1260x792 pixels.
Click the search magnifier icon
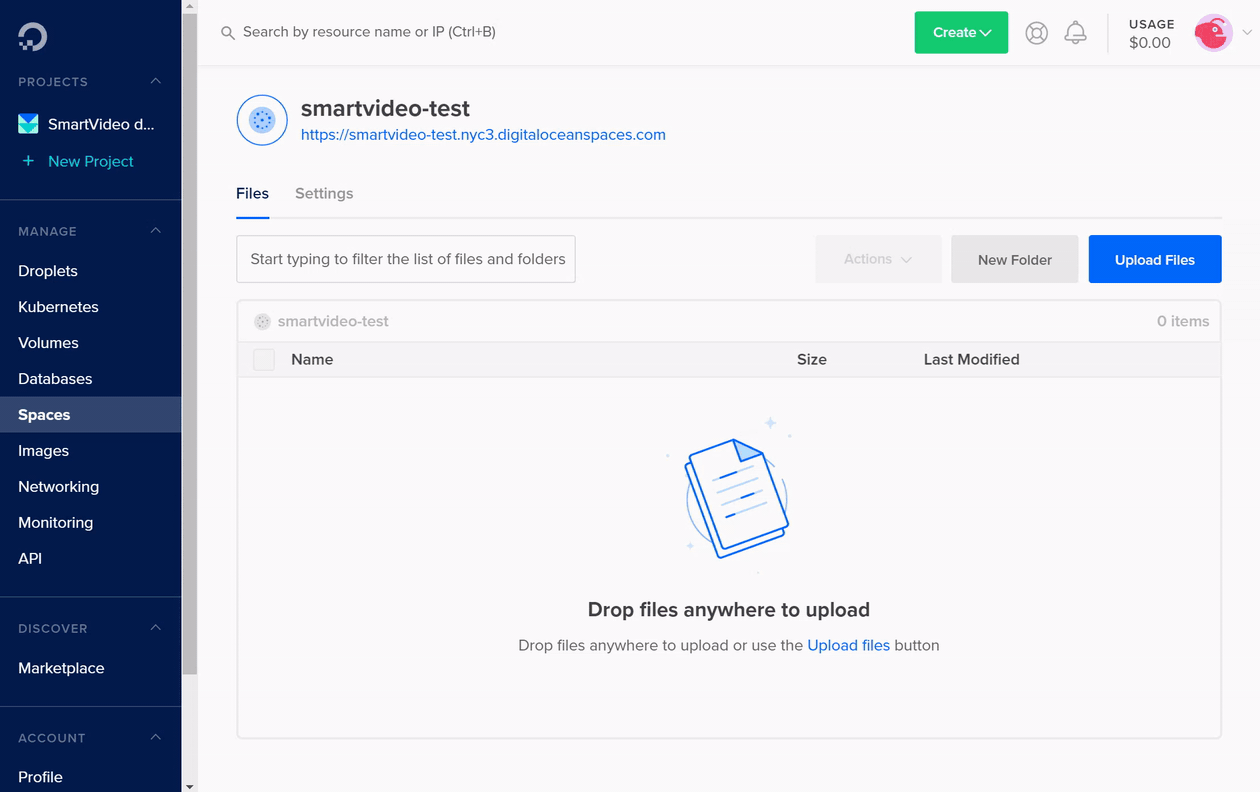(x=228, y=33)
